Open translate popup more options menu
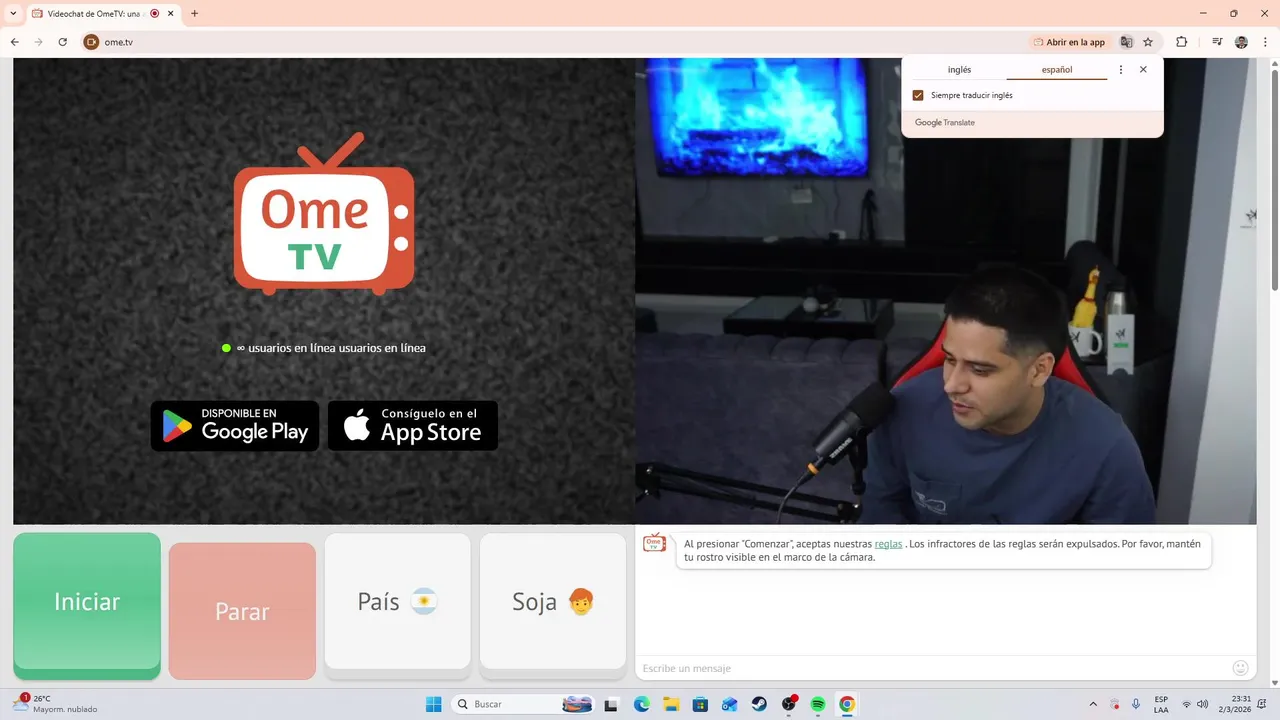Viewport: 1280px width, 720px height. tap(1120, 70)
